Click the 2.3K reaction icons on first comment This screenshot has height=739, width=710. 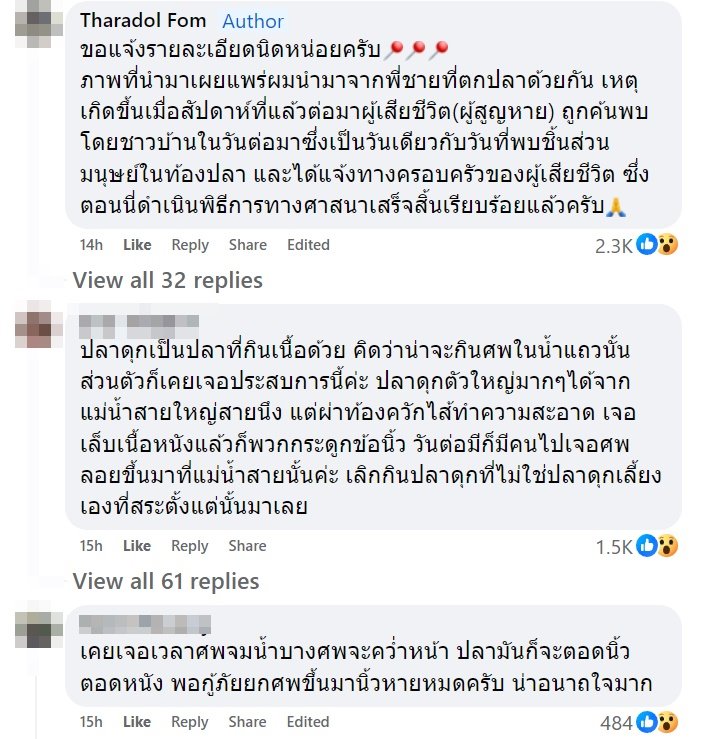tap(657, 244)
